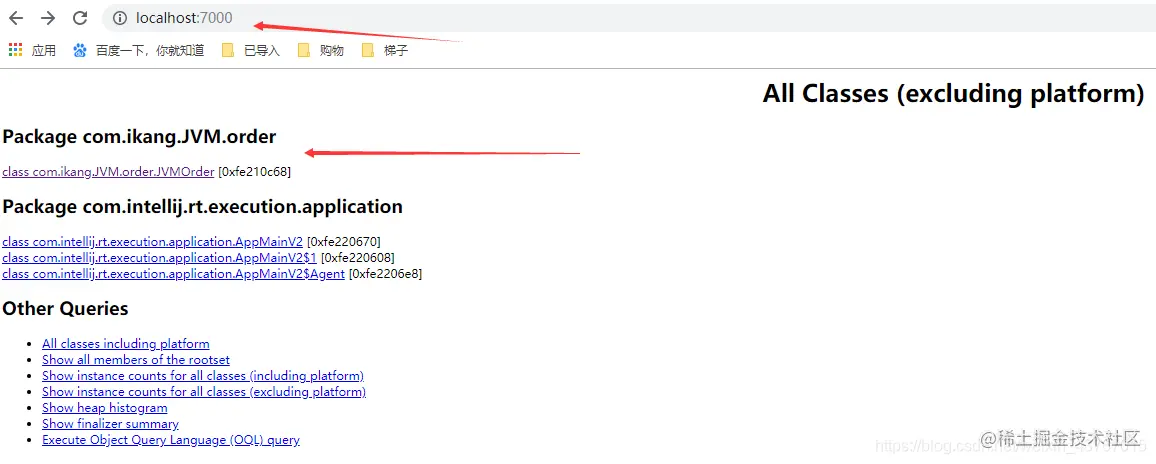Open class AppMainV2 link

point(153,242)
